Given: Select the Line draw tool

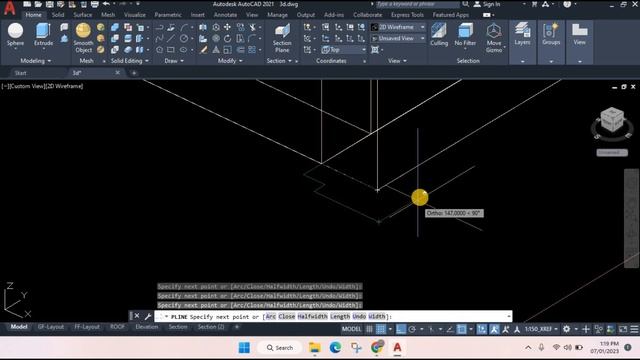Looking at the screenshot, I should pos(171,38).
